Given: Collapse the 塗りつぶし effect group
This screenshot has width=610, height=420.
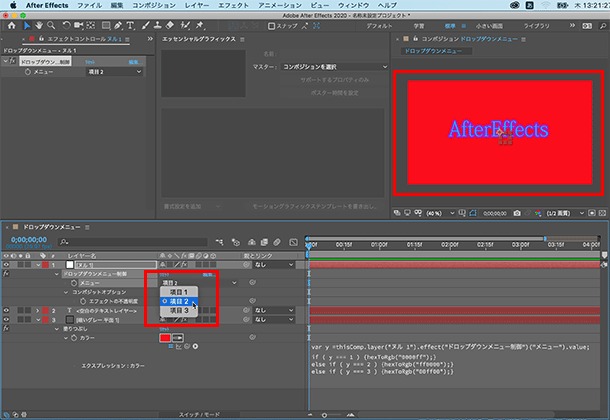Looking at the screenshot, I should point(57,329).
